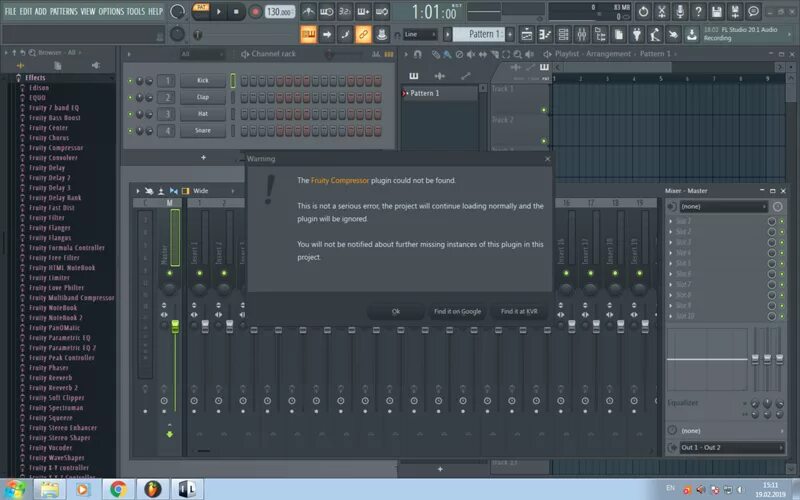The image size is (800, 500).
Task: Click the Playlist magnet snap icon
Action: (417, 54)
